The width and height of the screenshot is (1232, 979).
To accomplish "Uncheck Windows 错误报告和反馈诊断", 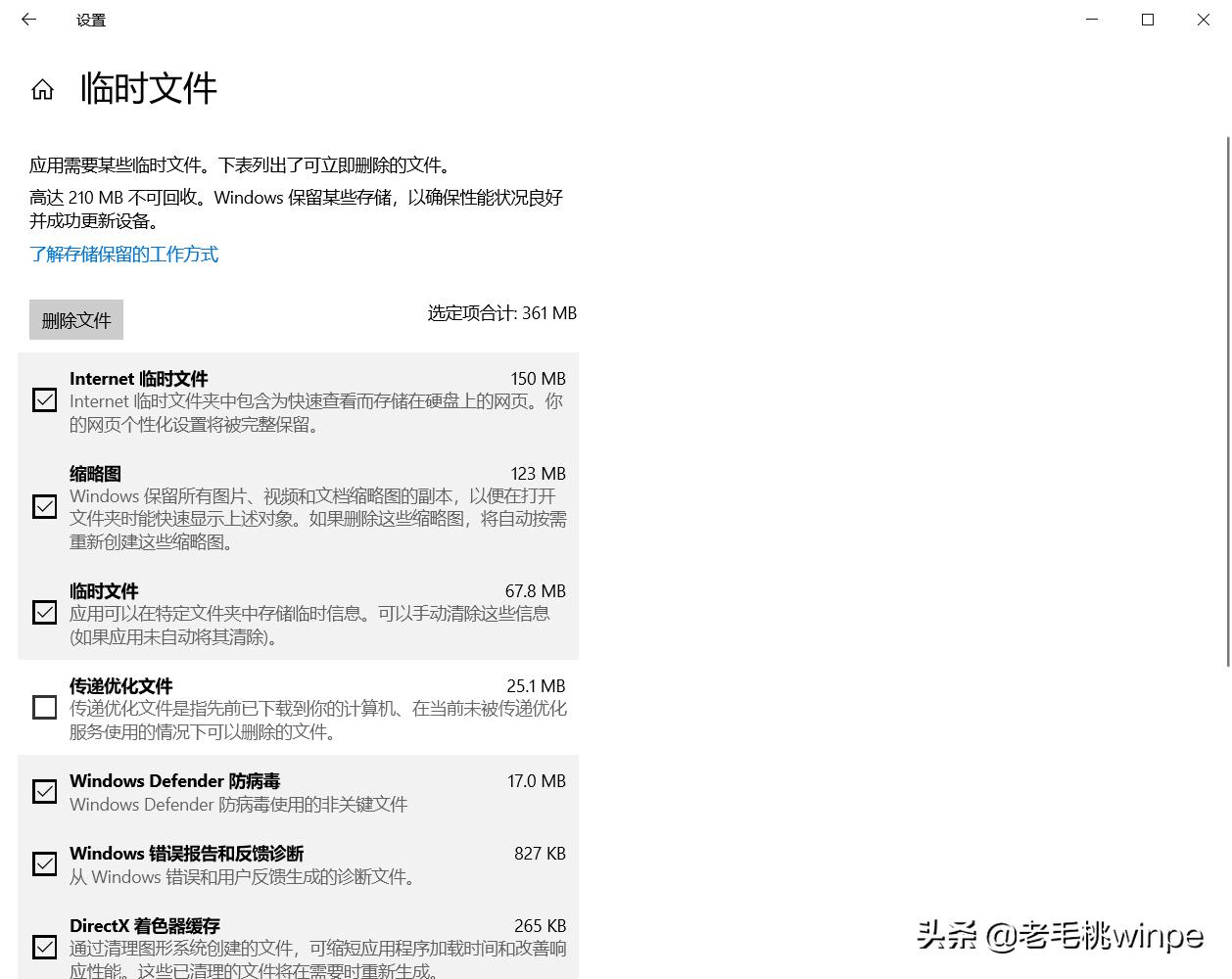I will pos(44,863).
